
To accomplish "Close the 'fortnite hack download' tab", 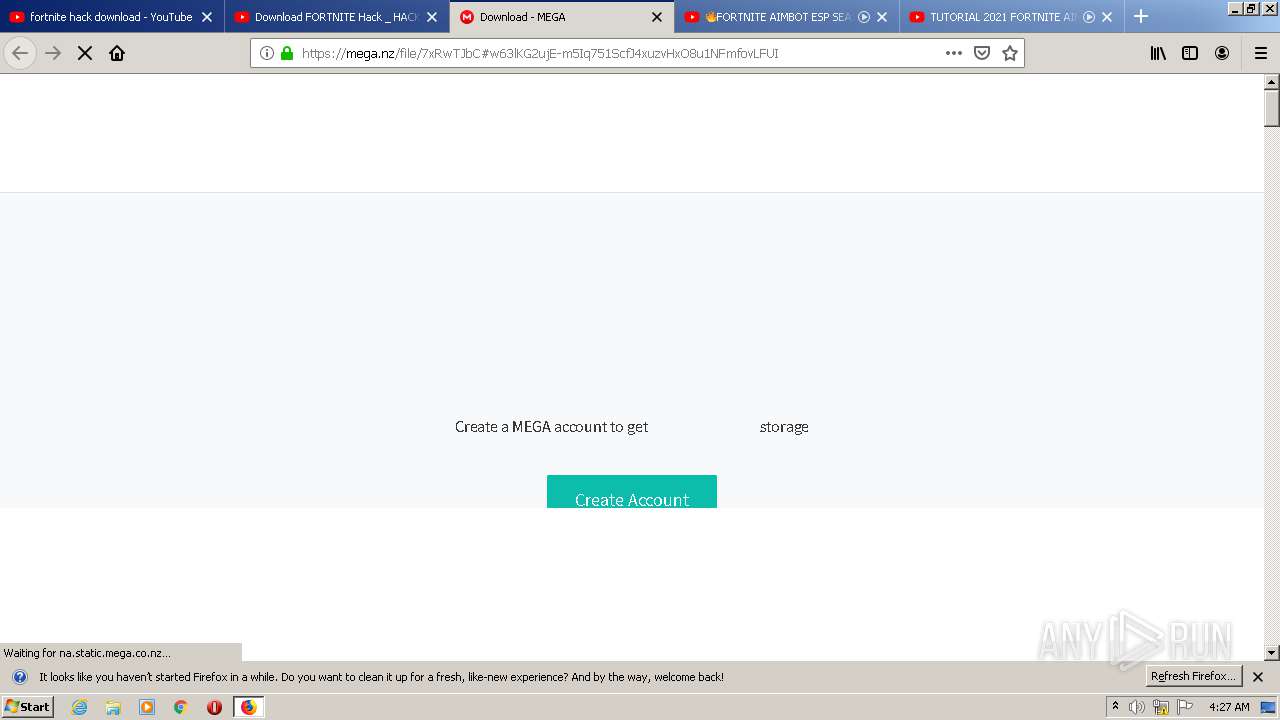I will [x=207, y=17].
